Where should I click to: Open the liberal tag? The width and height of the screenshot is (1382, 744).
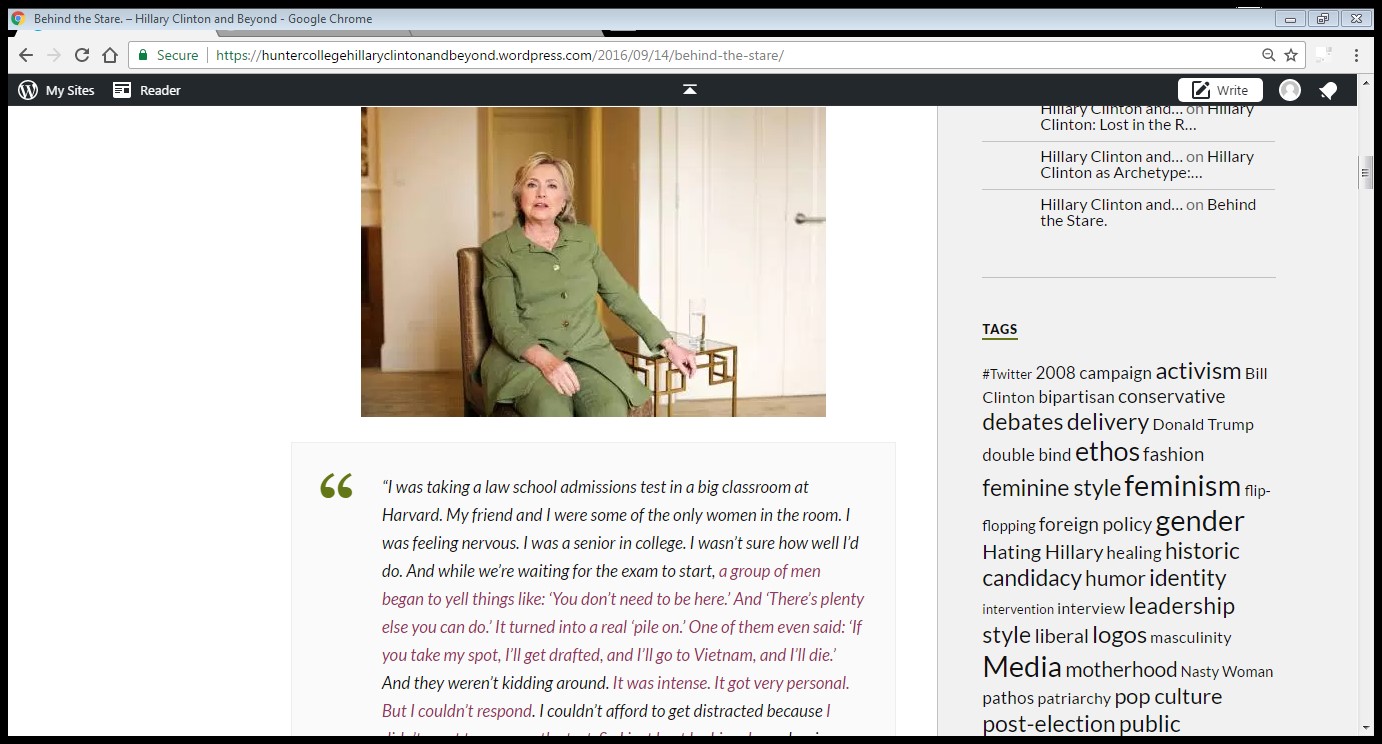pos(1061,636)
